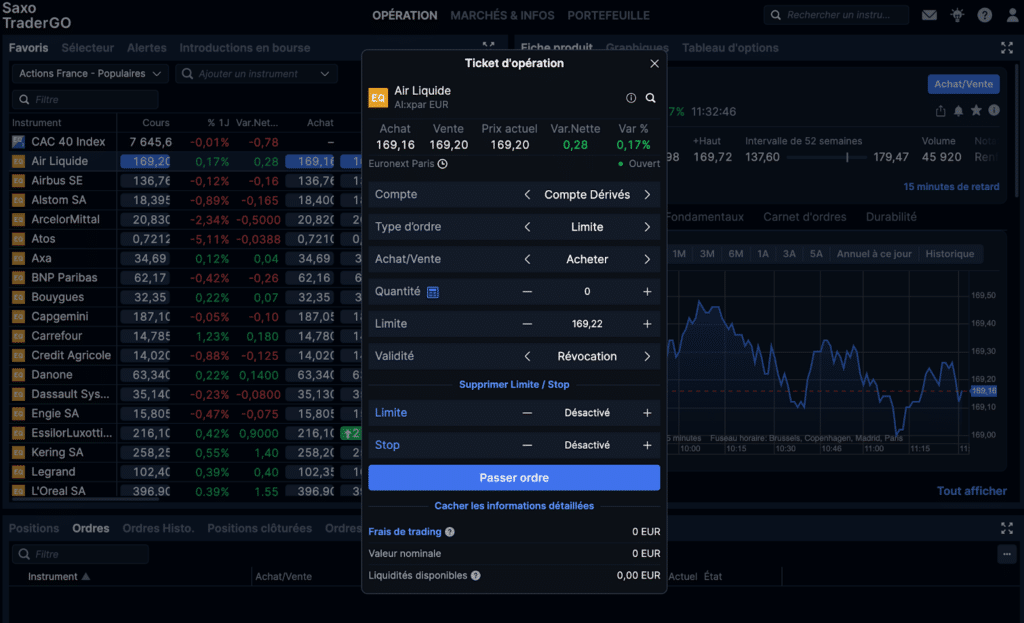Open the messages envelope icon
The height and width of the screenshot is (623, 1024).
coord(929,15)
